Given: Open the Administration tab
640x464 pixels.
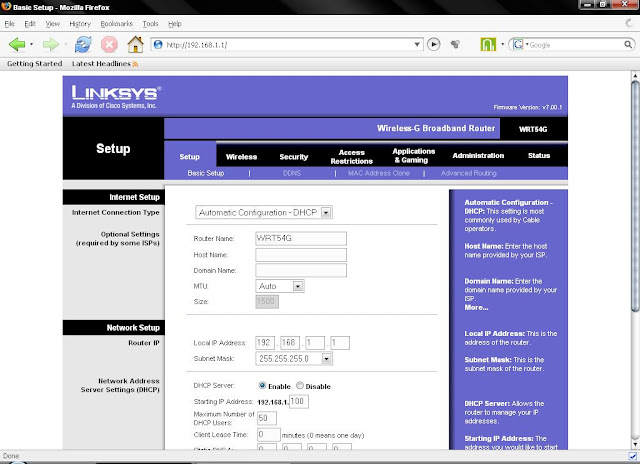Looking at the screenshot, I should click(x=477, y=156).
